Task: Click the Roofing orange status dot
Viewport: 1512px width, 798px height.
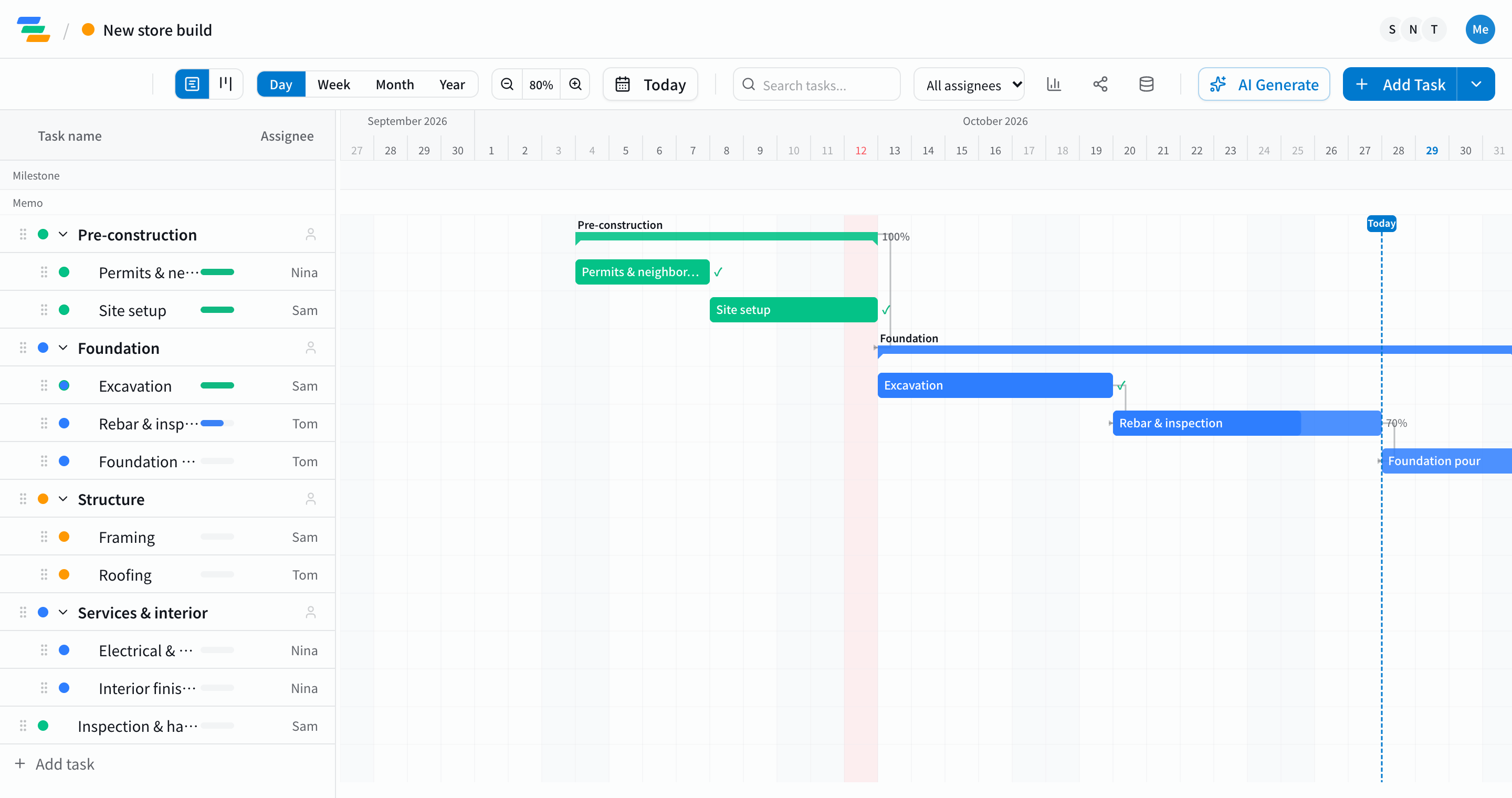Action: pyautogui.click(x=65, y=574)
